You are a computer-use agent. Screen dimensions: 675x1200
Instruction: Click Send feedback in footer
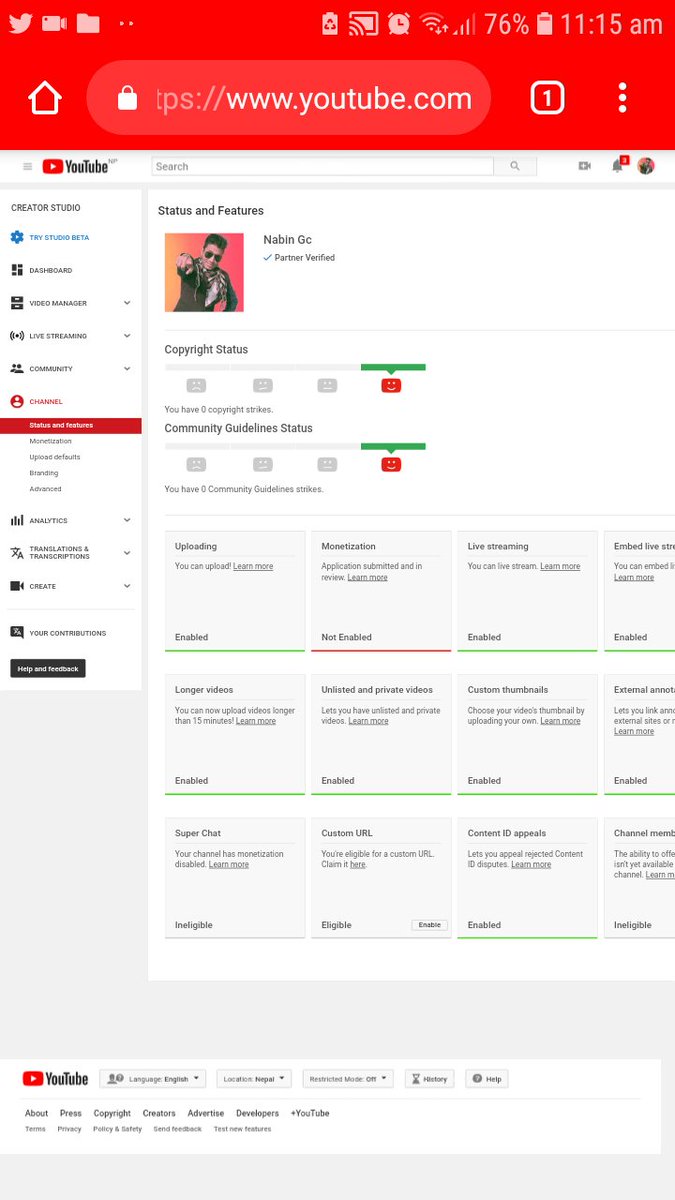point(177,1129)
